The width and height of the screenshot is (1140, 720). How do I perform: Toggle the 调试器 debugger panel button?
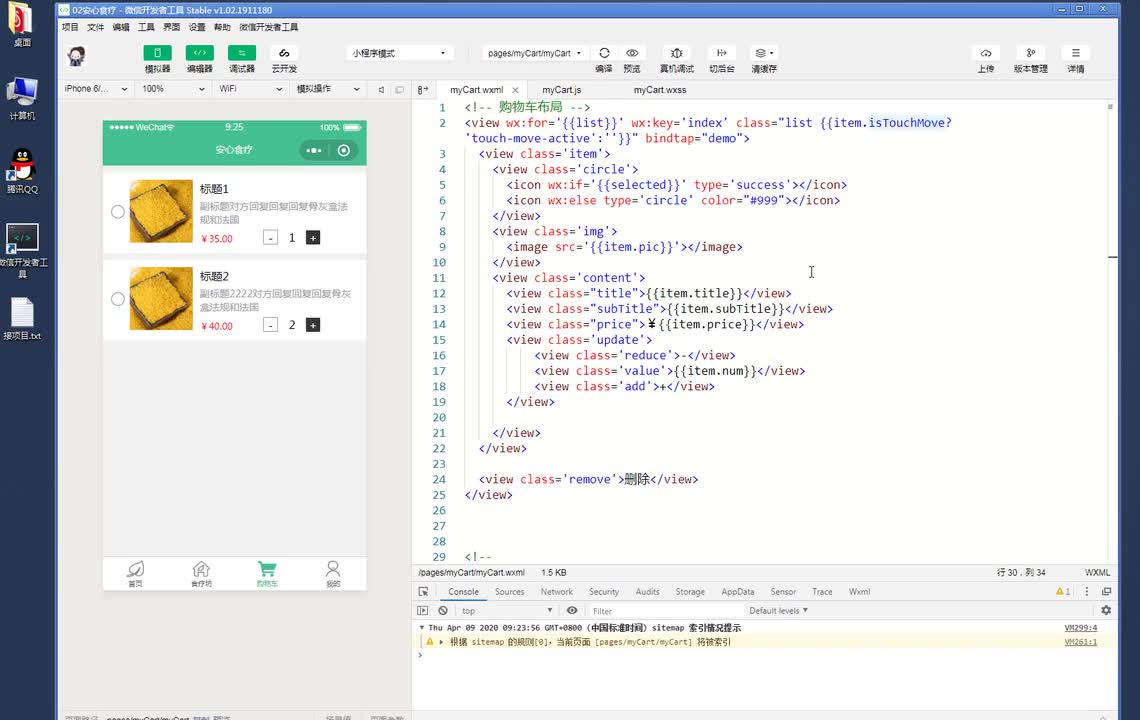(x=241, y=53)
